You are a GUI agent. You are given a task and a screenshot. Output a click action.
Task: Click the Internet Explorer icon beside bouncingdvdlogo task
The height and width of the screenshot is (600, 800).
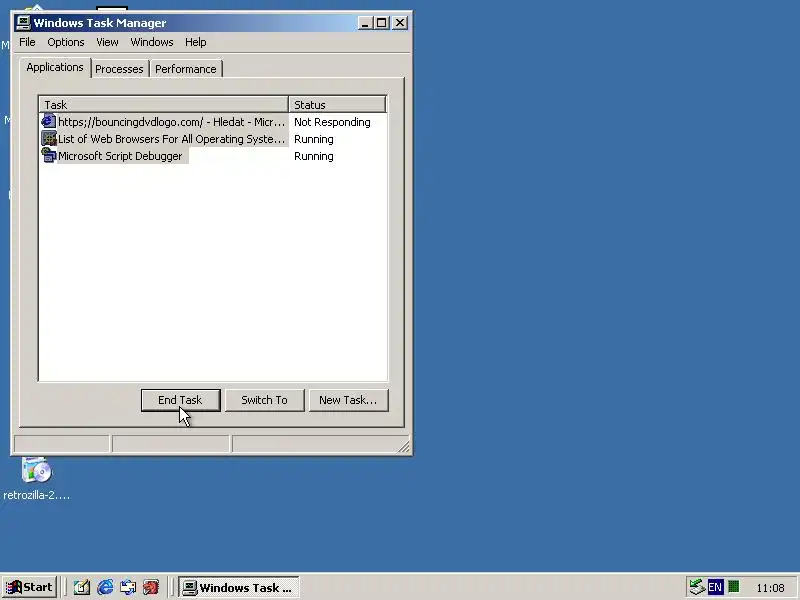48,121
